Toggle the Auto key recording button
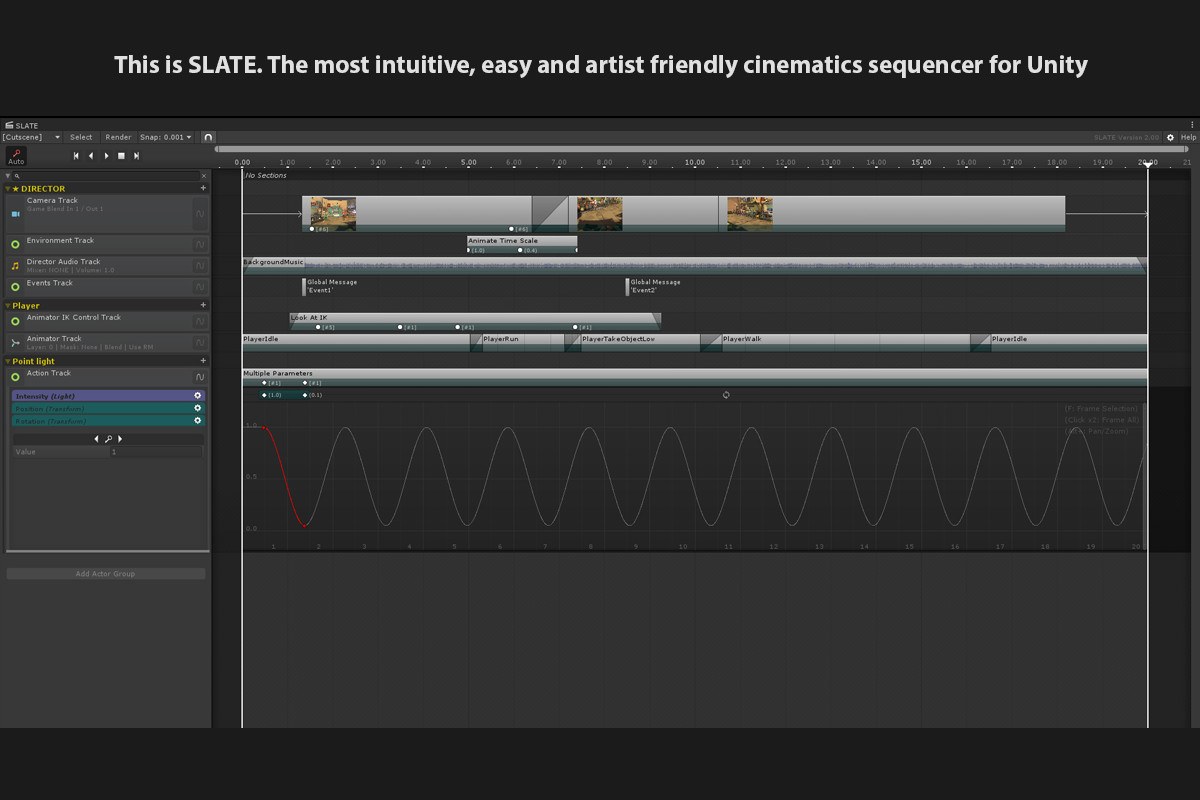This screenshot has height=800, width=1200. pos(16,156)
